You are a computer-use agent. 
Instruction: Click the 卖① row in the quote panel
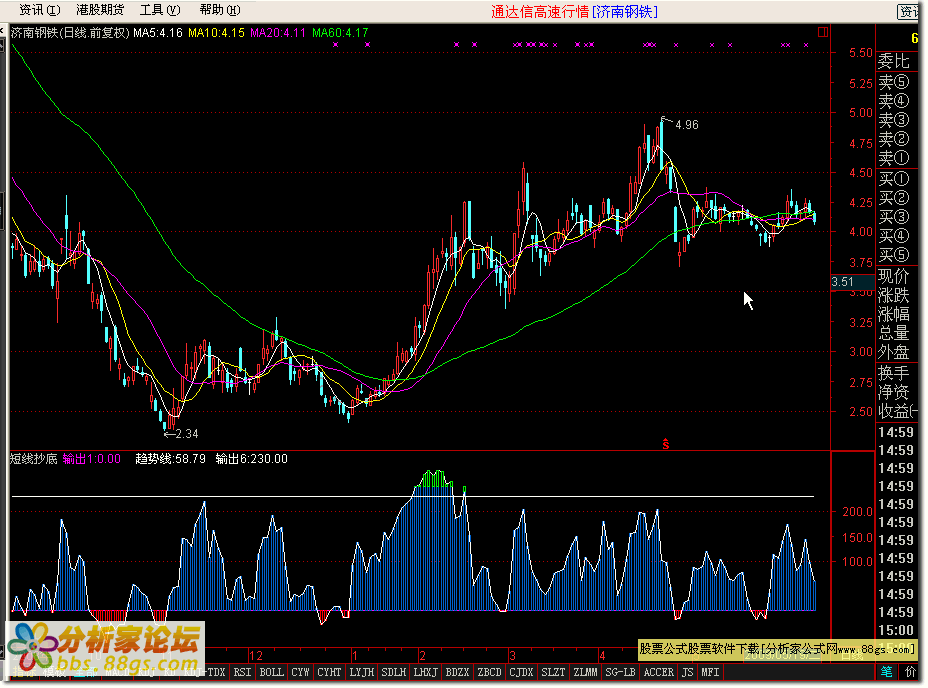(x=894, y=158)
